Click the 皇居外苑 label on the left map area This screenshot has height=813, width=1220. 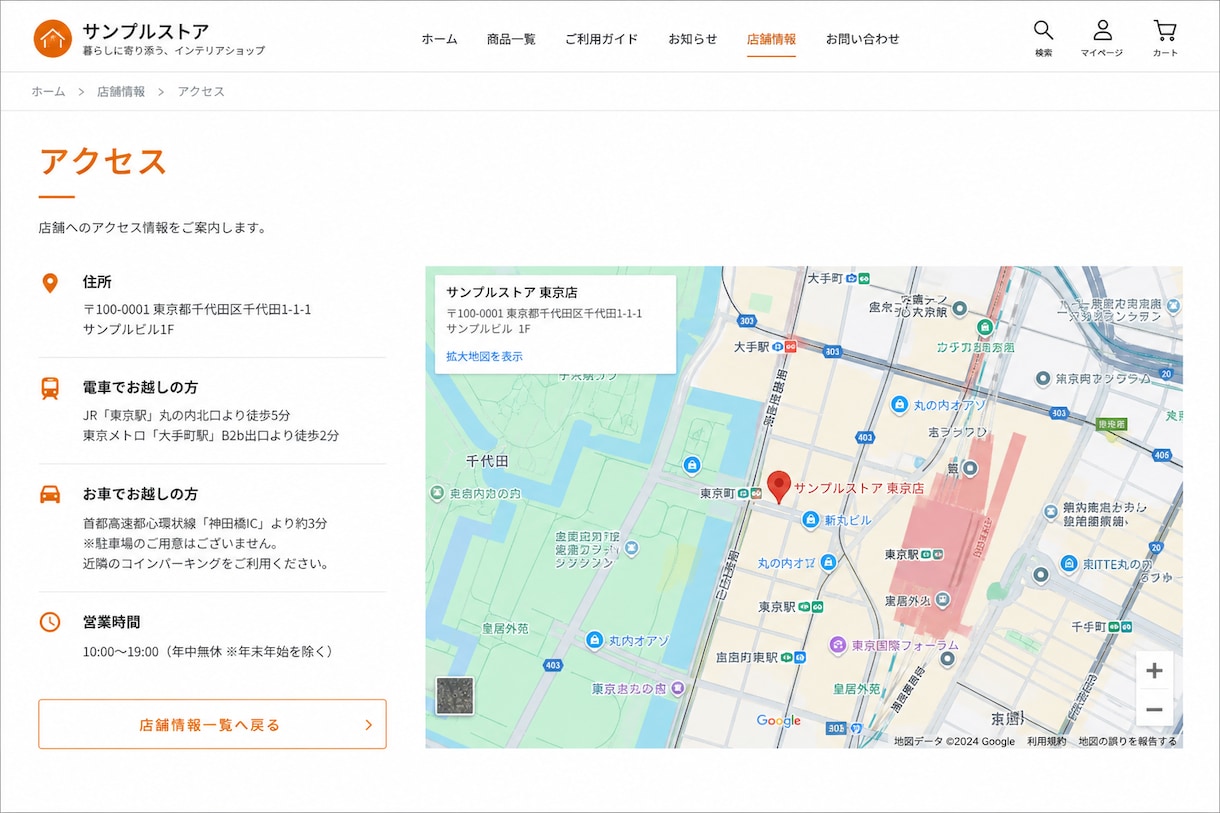[x=505, y=628]
